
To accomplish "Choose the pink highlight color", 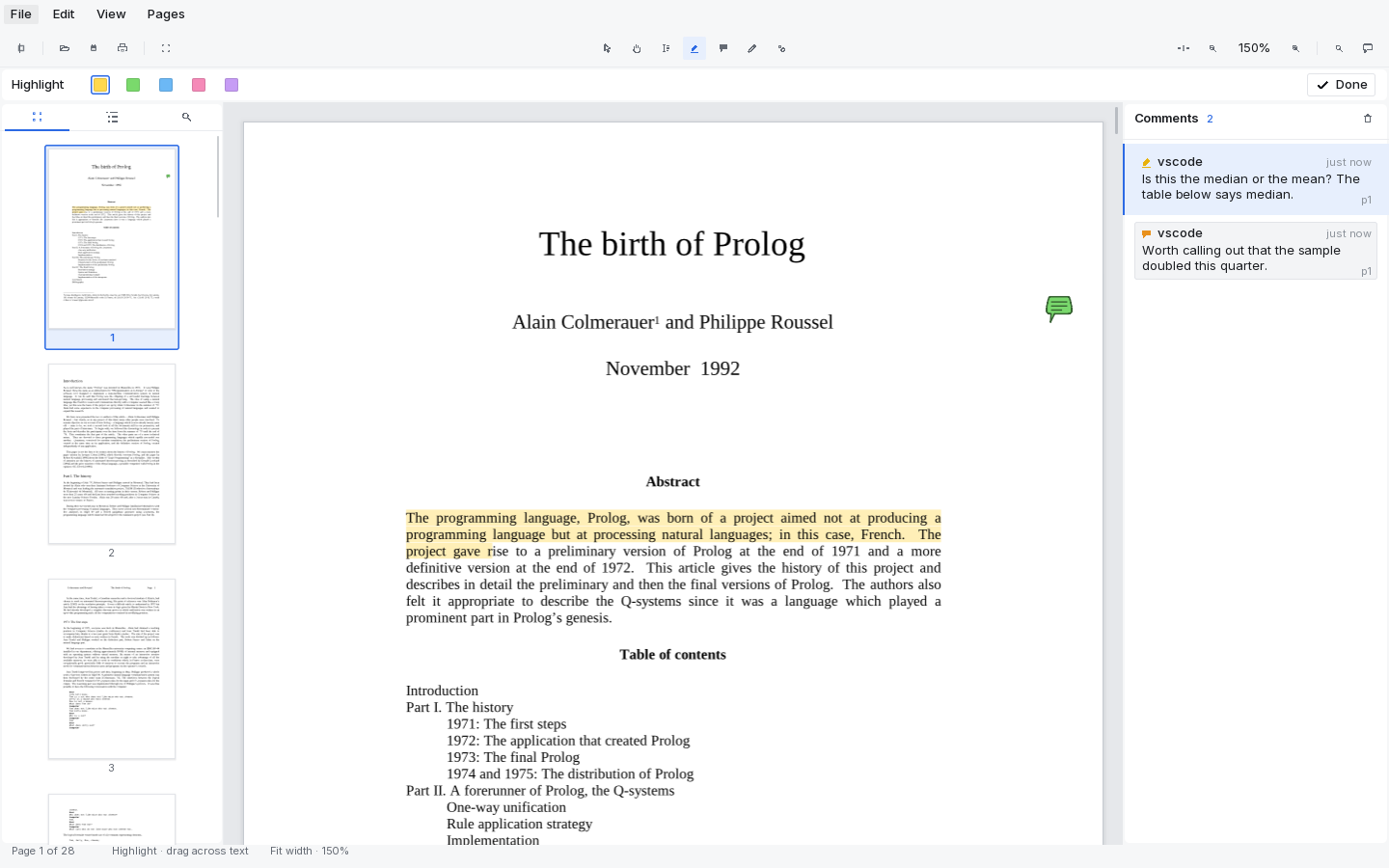I will [x=199, y=85].
